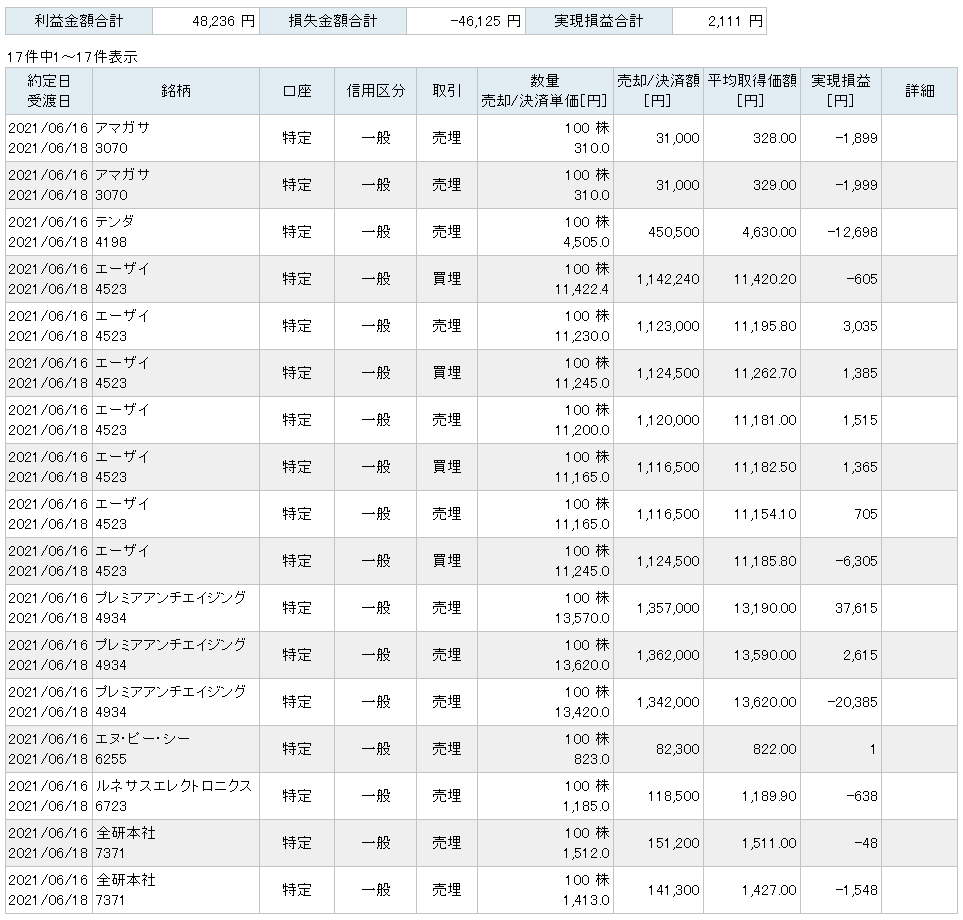
Task: Click the 4,630.00 average acquisition price
Action: 769,232
